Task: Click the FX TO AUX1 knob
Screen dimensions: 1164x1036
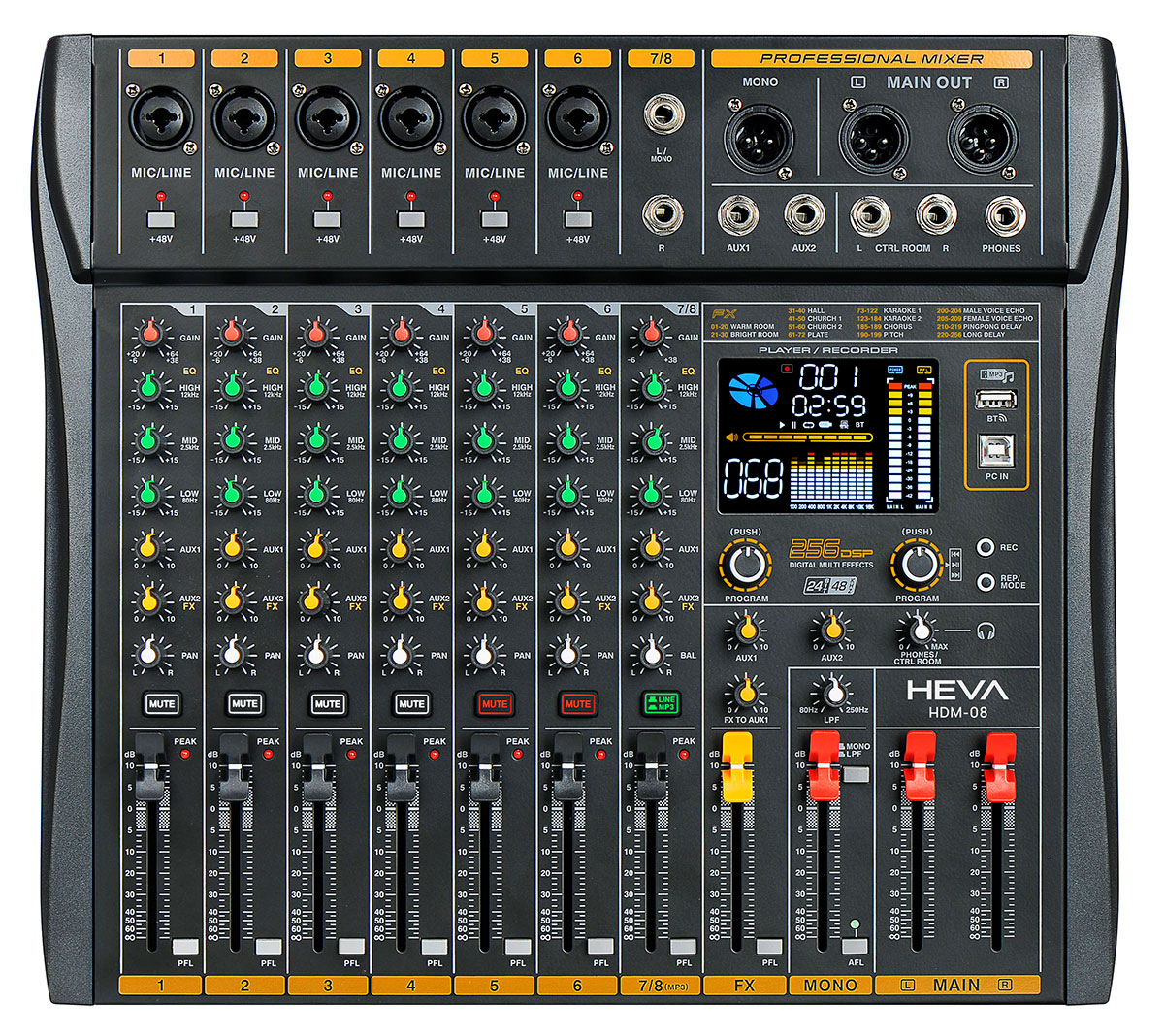Action: pos(746,692)
